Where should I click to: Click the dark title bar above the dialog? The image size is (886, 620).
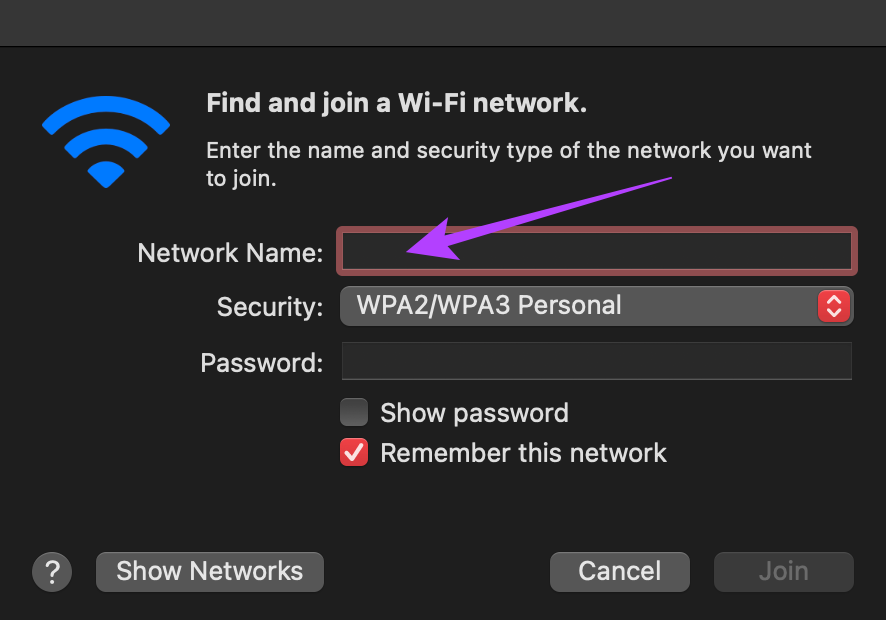click(x=443, y=23)
